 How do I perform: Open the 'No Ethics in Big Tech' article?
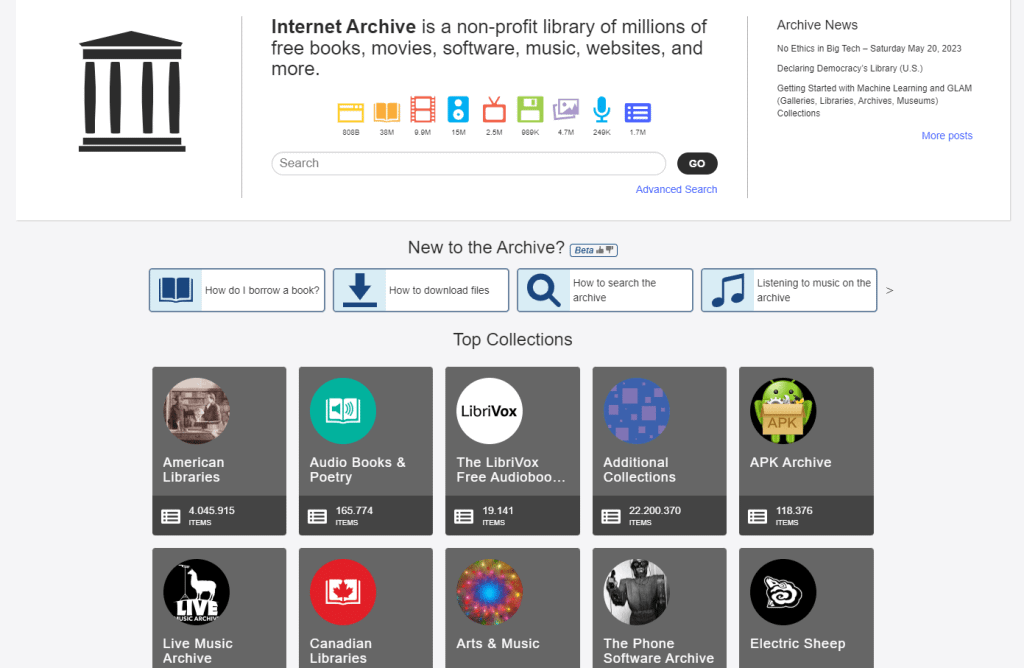870,47
